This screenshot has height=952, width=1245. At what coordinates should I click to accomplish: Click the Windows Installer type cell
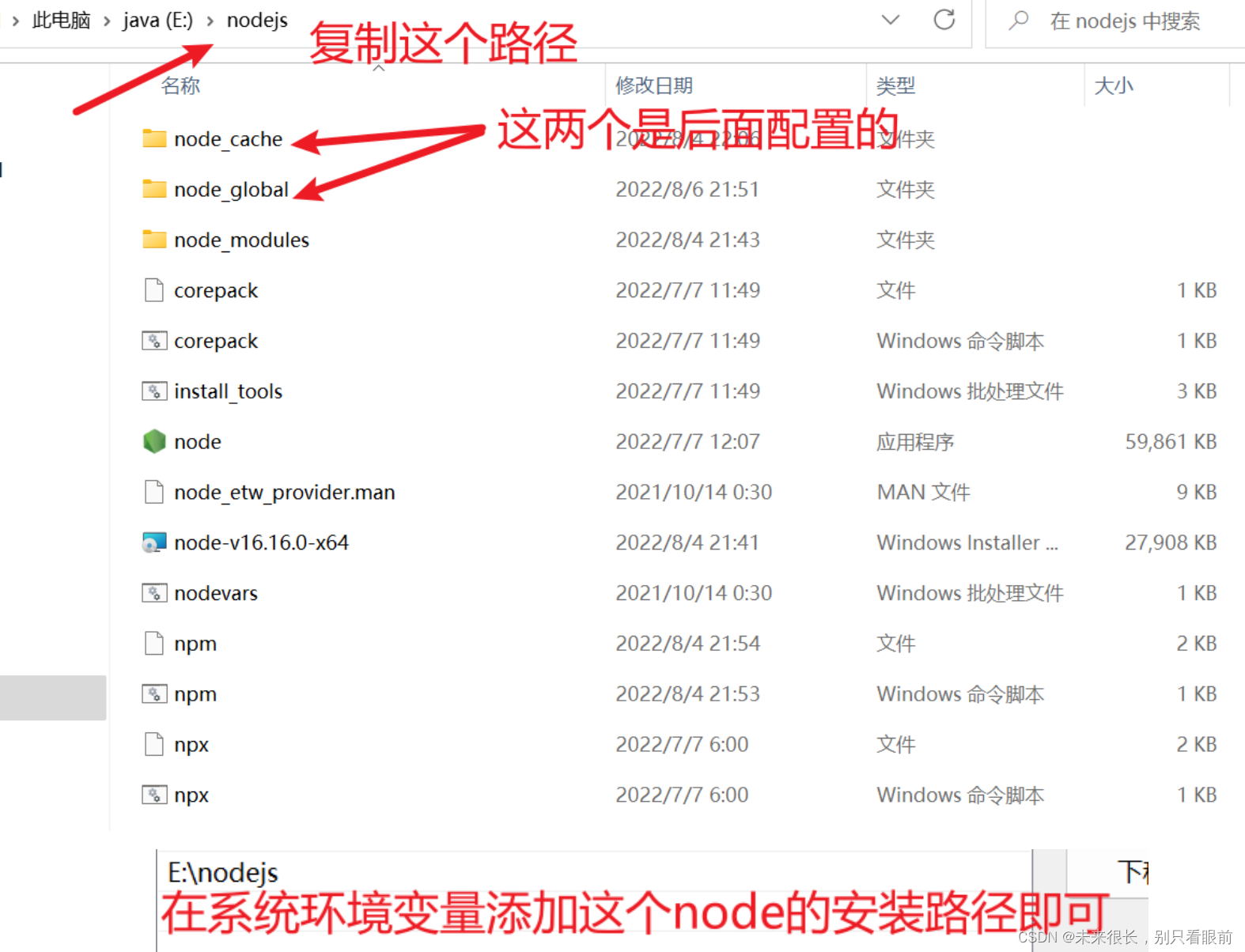(967, 542)
